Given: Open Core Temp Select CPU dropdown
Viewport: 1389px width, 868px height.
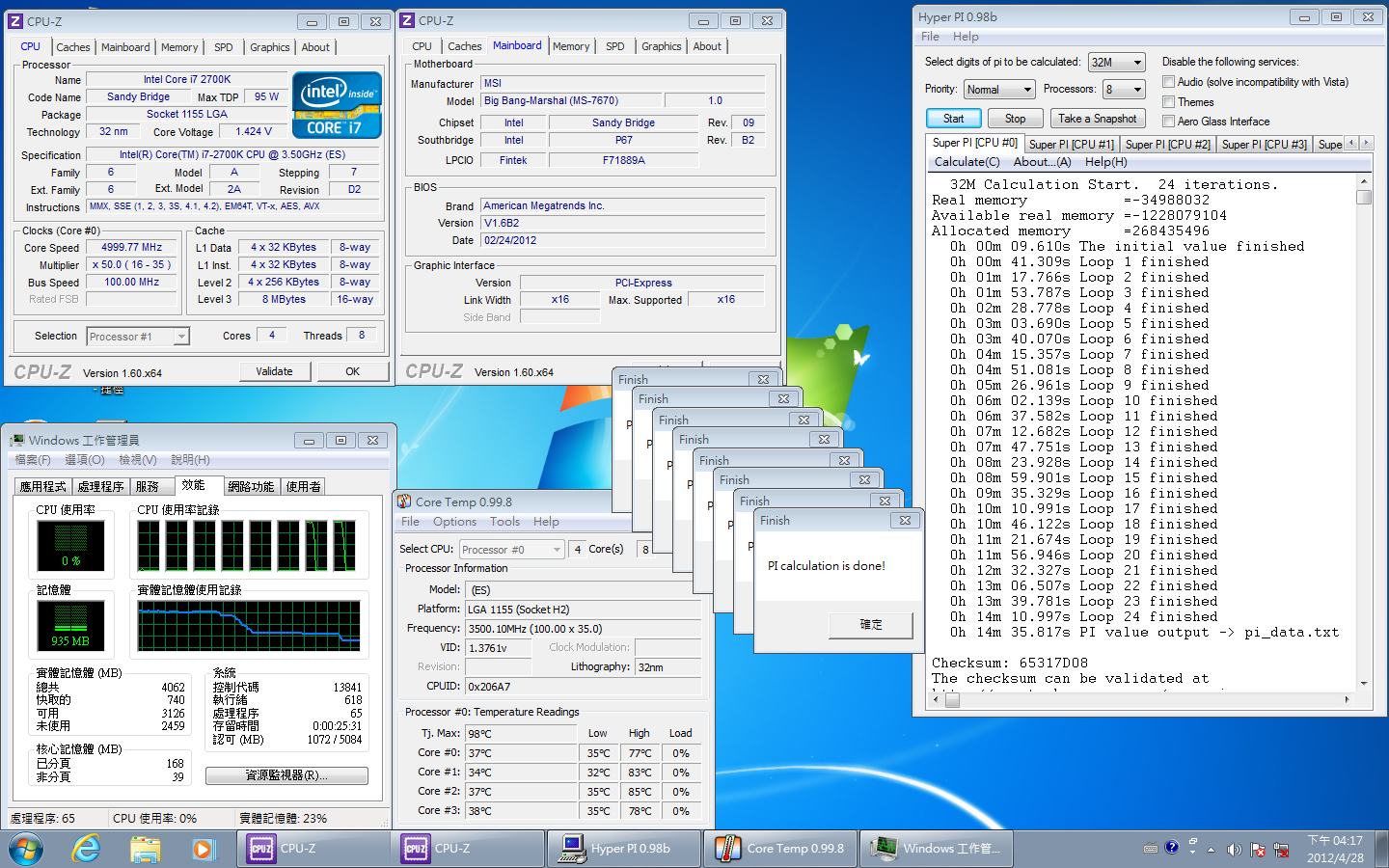Looking at the screenshot, I should [511, 550].
